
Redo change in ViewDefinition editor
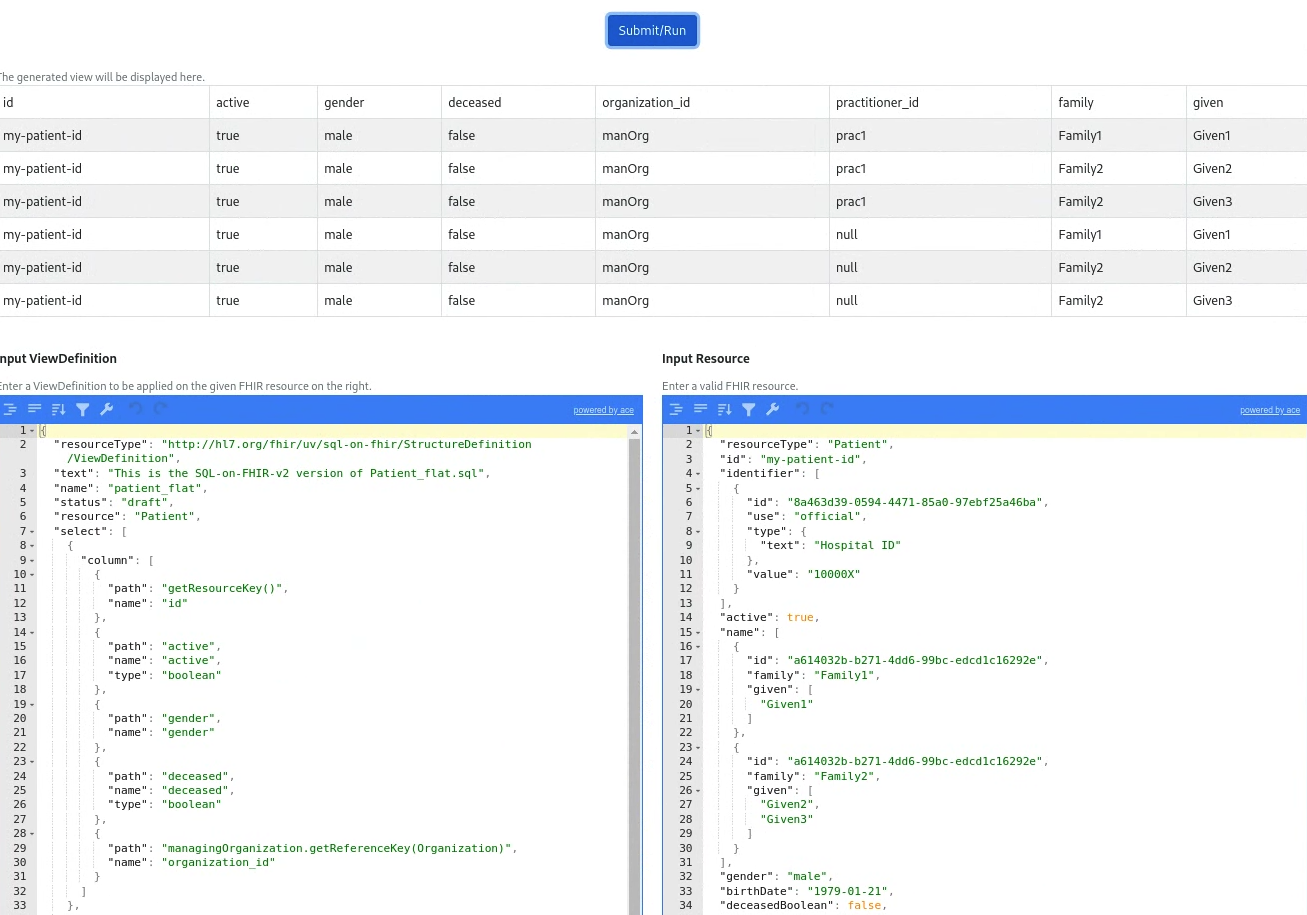click(160, 409)
